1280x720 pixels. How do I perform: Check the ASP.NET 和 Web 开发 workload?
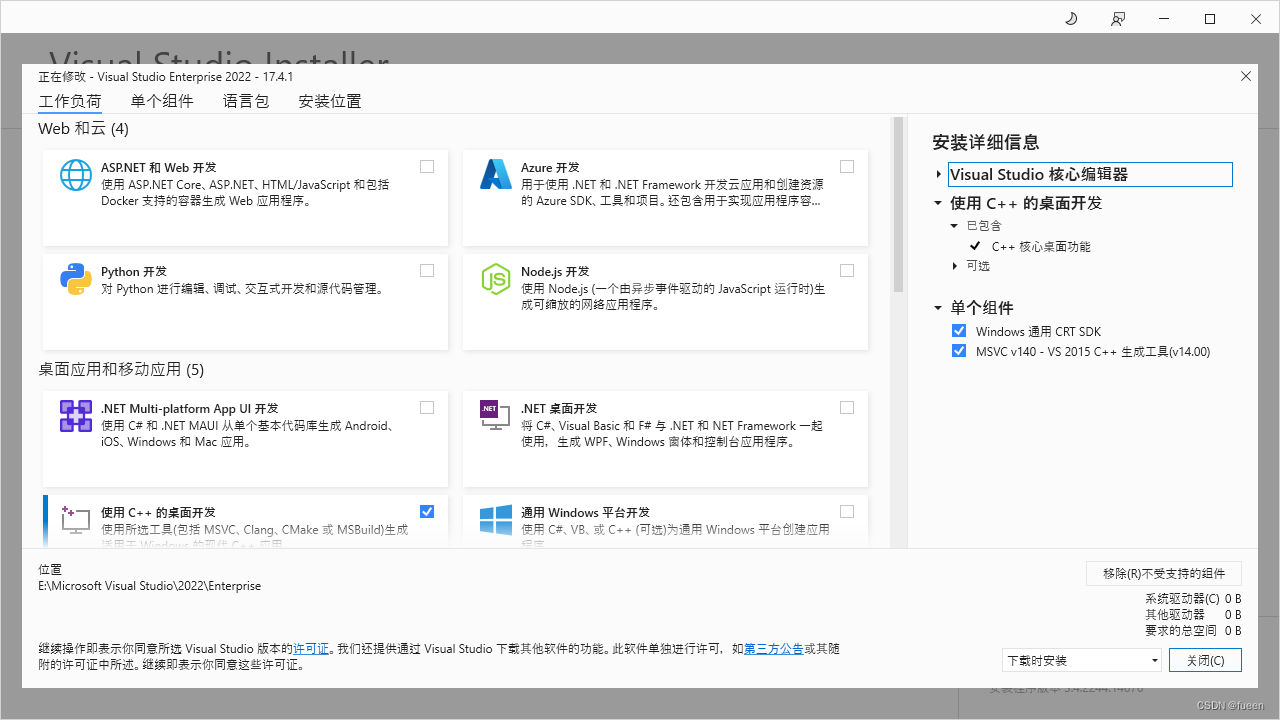click(x=427, y=167)
